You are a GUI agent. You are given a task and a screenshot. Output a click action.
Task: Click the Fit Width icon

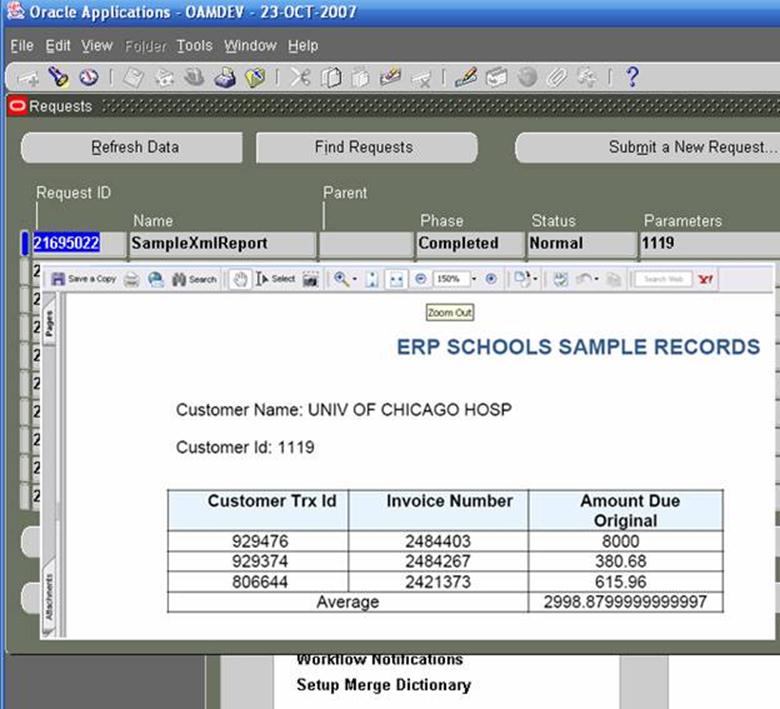click(x=396, y=280)
